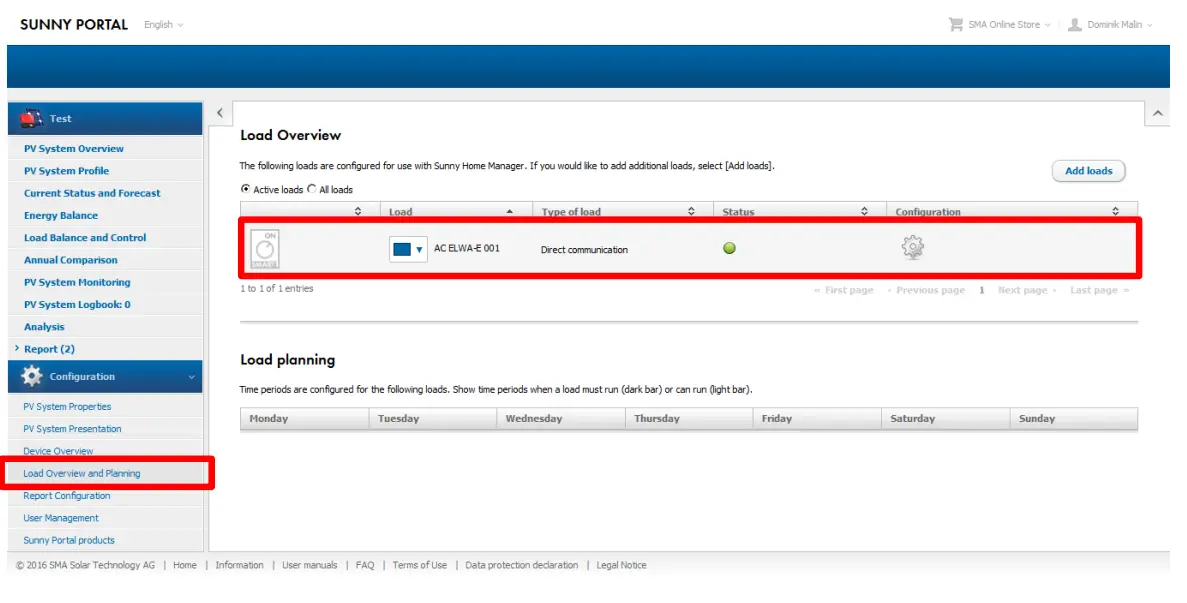Viewport: 1187px width, 603px height.
Task: Collapse the sidebar using the left chevron
Action: pos(220,112)
